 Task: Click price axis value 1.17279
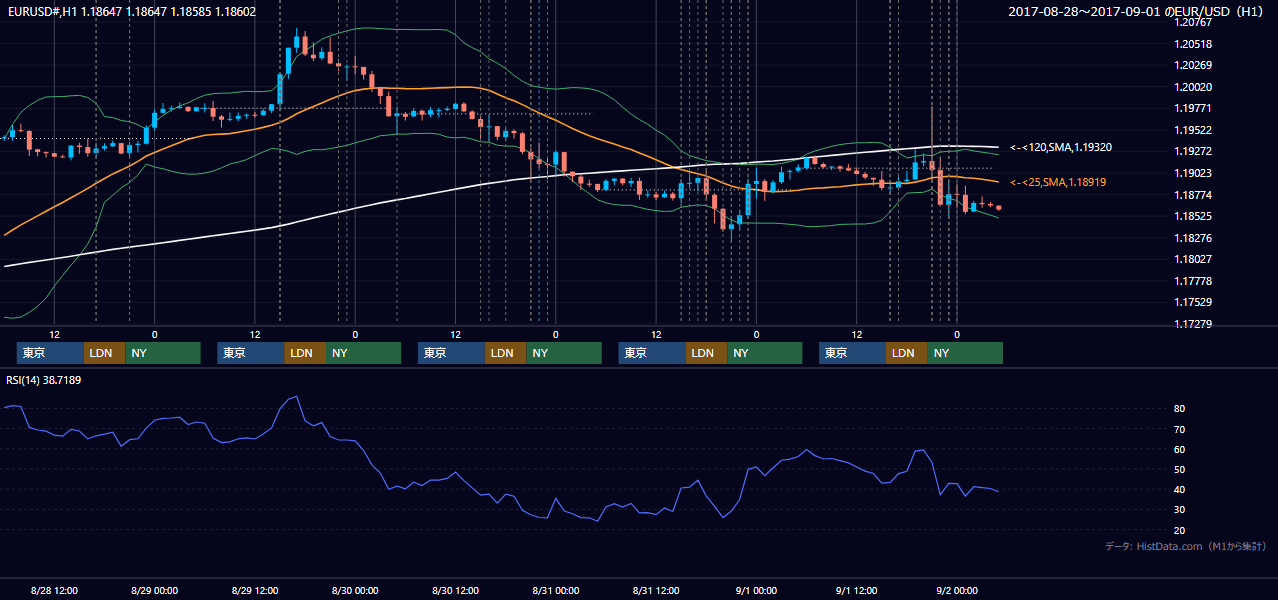[x=1193, y=325]
